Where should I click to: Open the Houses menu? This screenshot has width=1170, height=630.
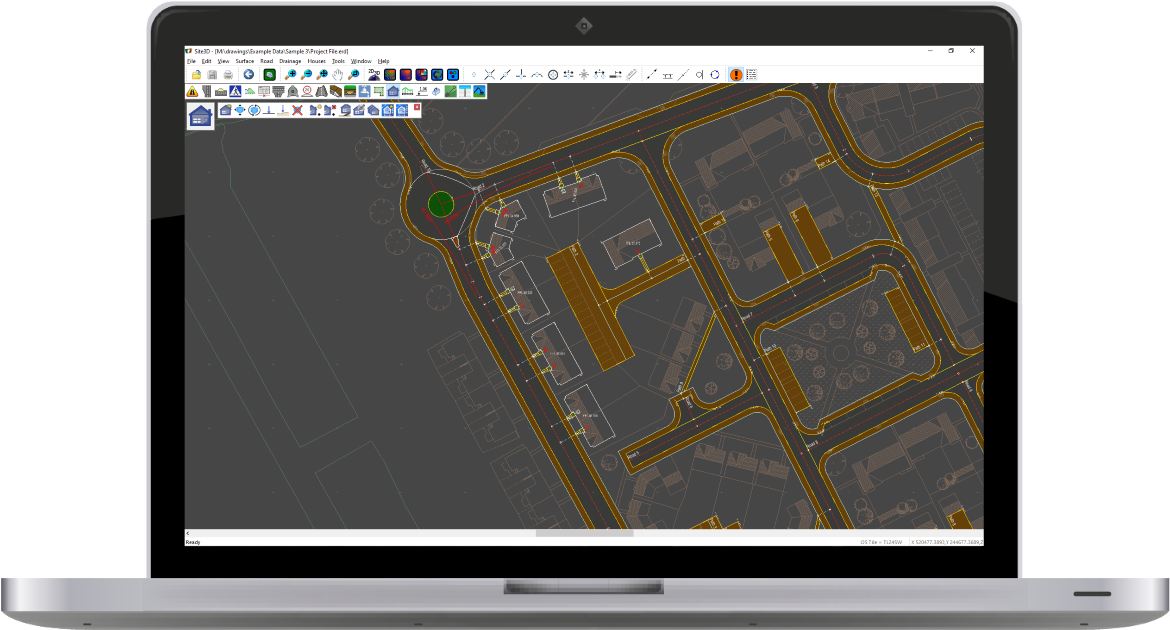coord(316,61)
